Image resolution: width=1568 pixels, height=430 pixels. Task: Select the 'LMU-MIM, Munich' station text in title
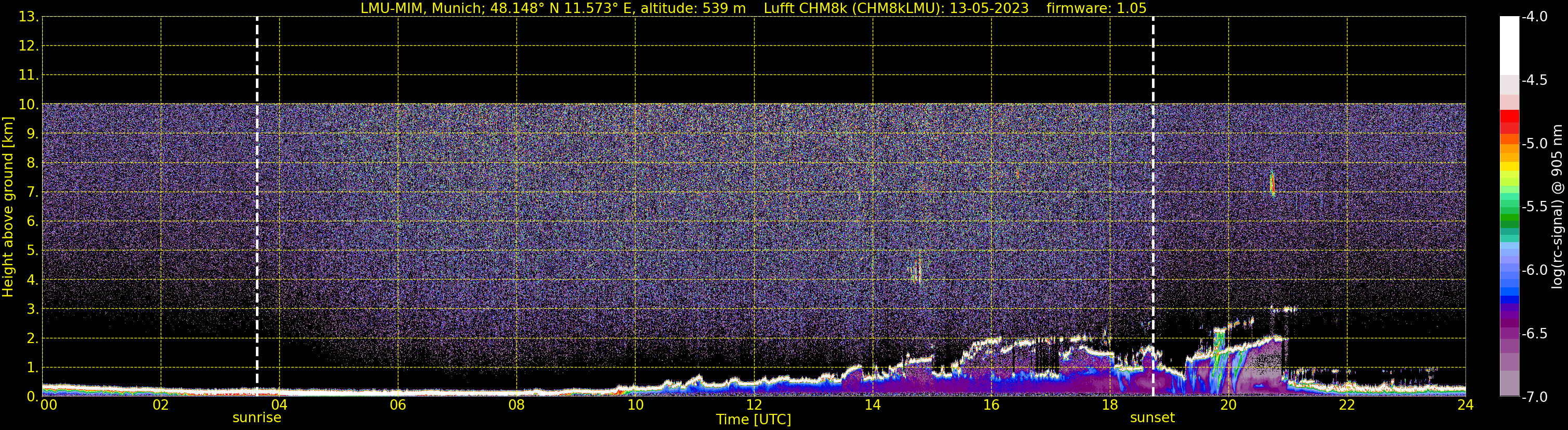421,8
